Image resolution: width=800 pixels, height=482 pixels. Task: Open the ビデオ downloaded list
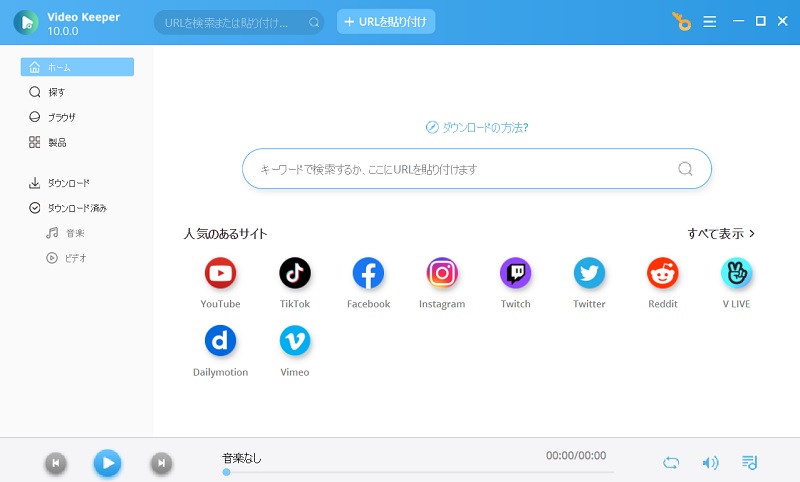click(77, 258)
